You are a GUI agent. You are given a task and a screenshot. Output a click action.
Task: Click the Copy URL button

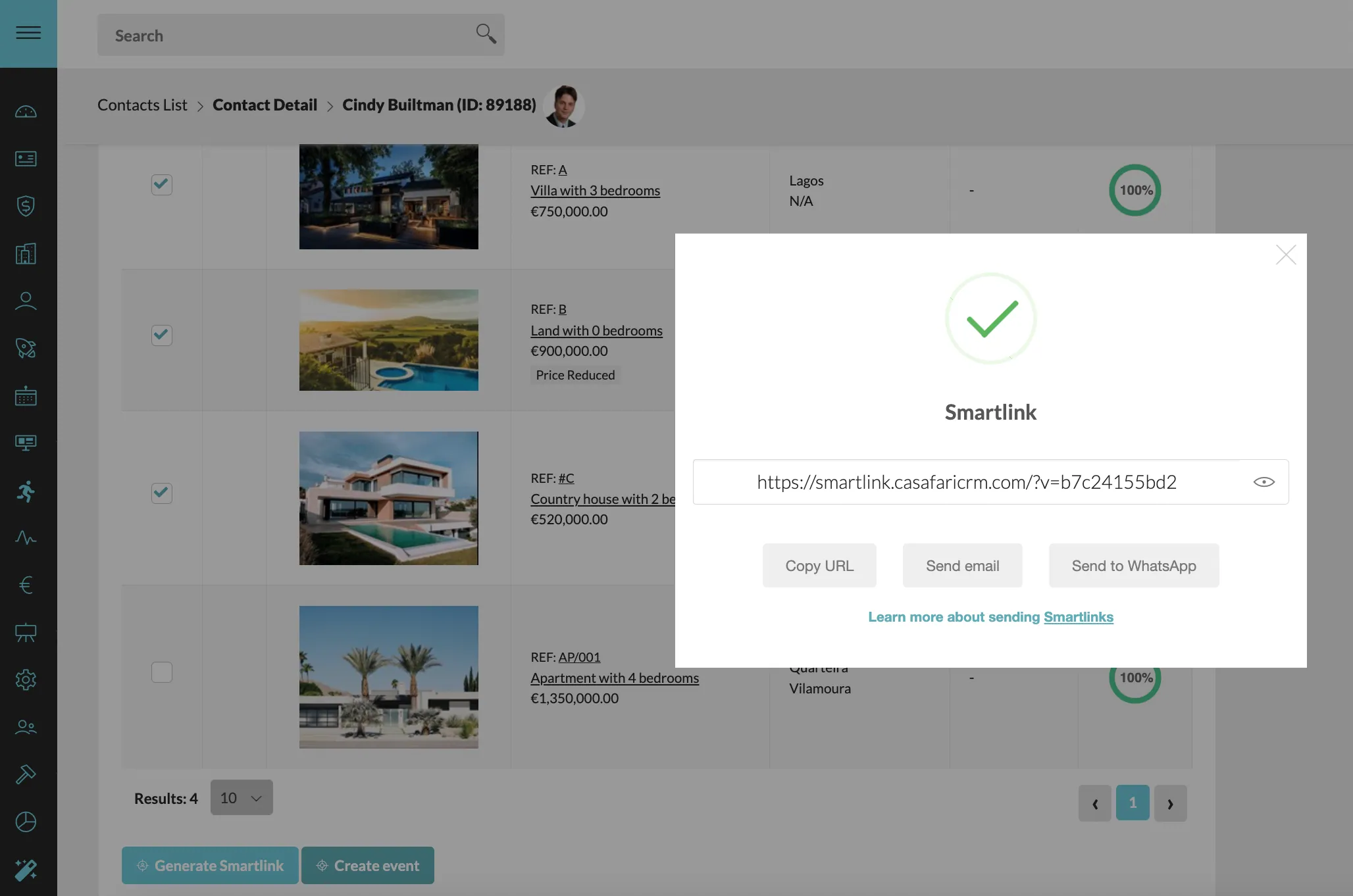pos(819,566)
